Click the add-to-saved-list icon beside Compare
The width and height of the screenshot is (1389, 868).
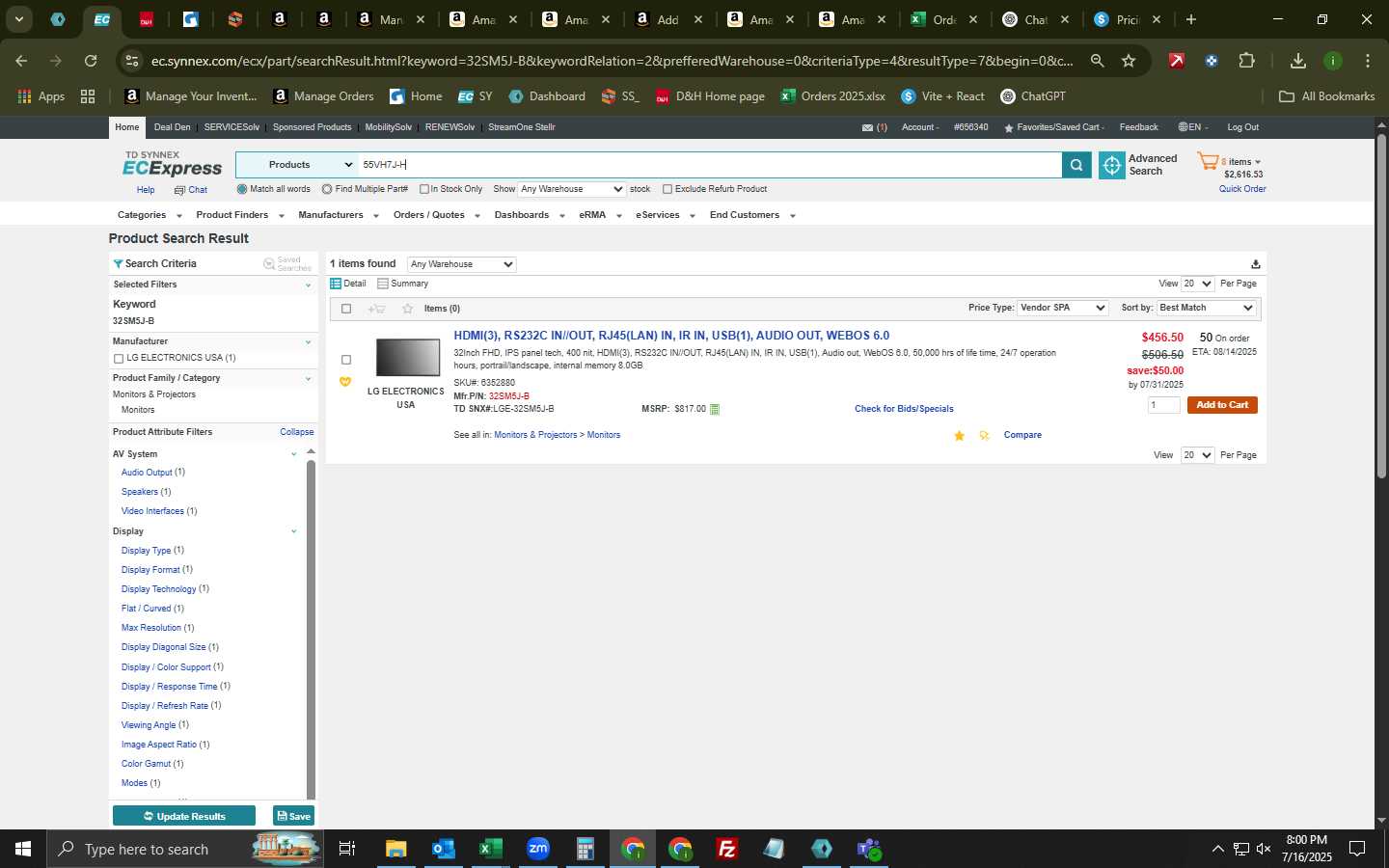984,436
